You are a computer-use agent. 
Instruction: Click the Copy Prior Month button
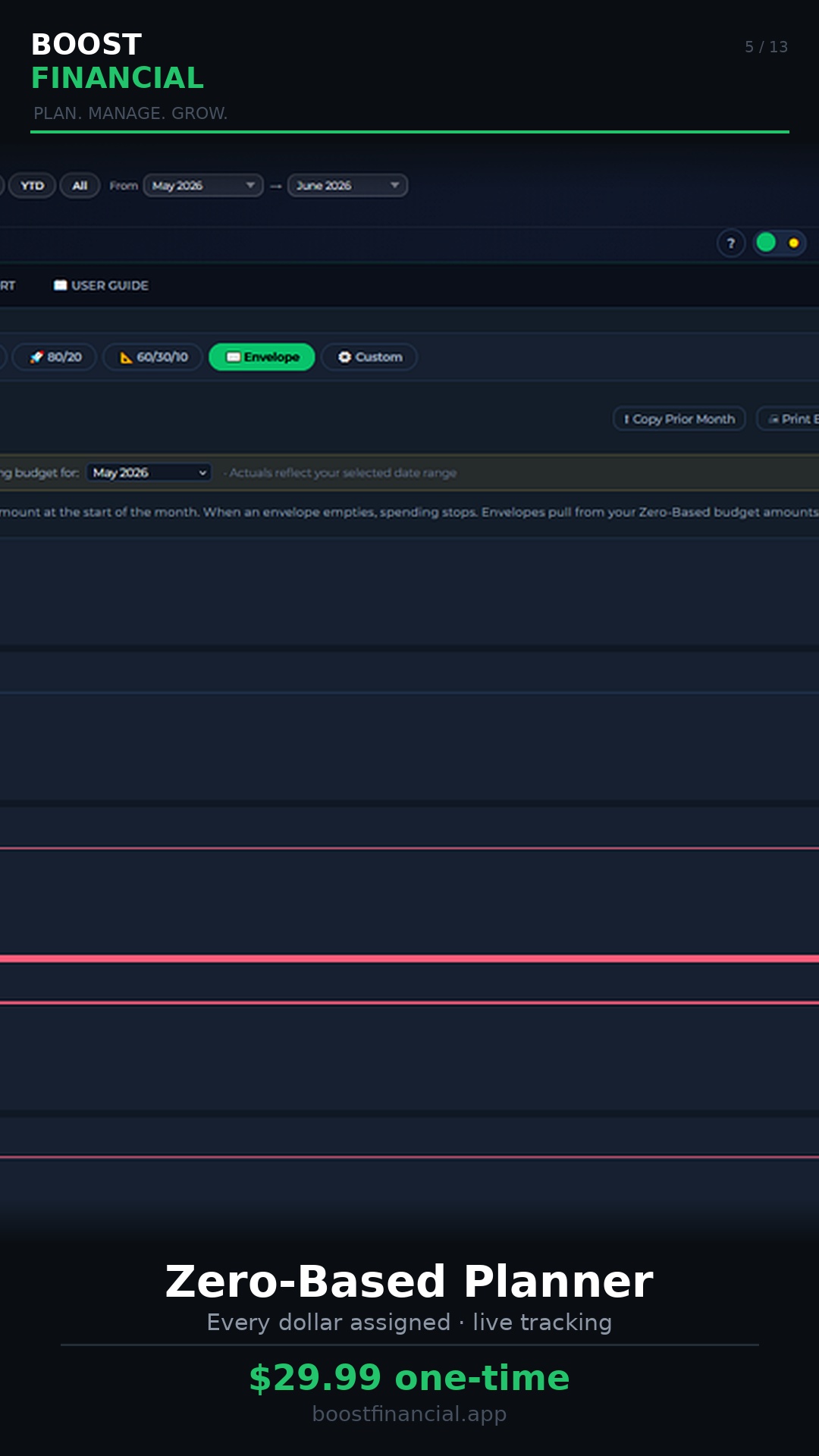coord(679,419)
